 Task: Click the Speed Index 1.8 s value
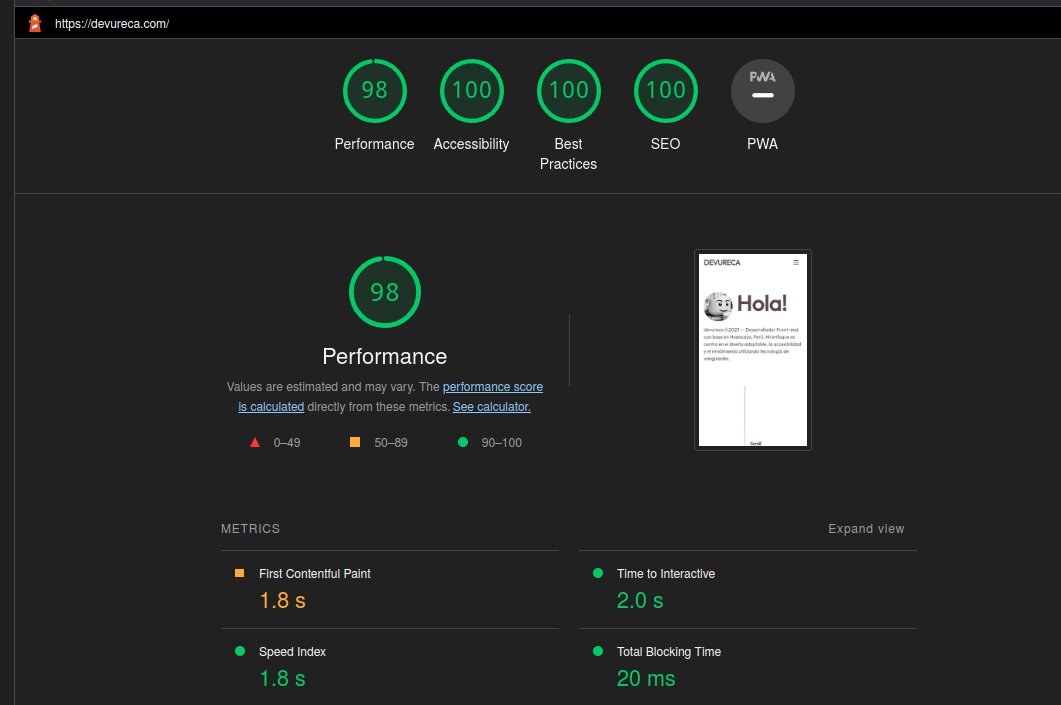282,678
